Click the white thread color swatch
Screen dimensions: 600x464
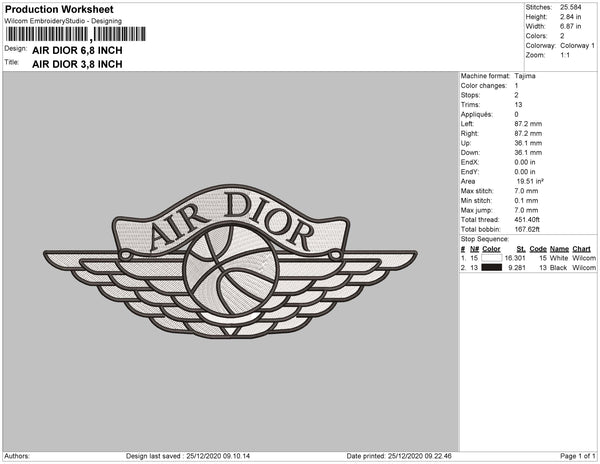coord(491,258)
